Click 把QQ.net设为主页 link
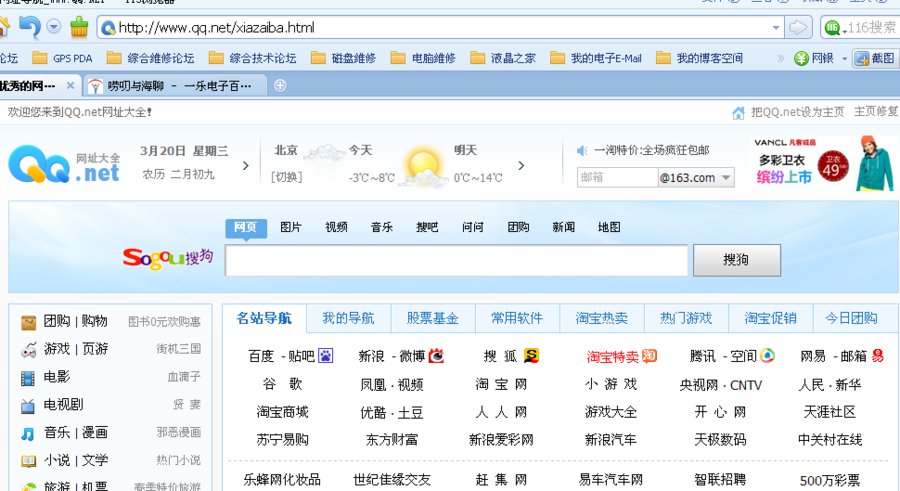This screenshot has width=900, height=491. point(797,112)
